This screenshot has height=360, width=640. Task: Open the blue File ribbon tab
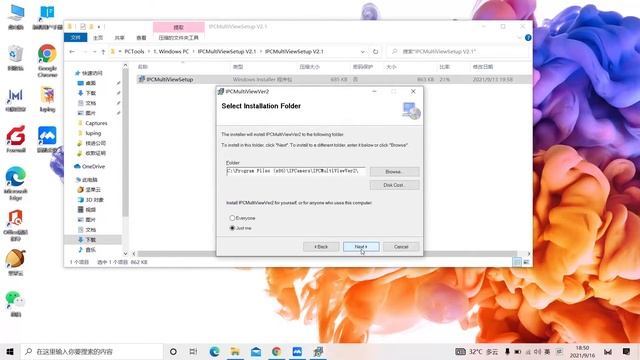76,38
